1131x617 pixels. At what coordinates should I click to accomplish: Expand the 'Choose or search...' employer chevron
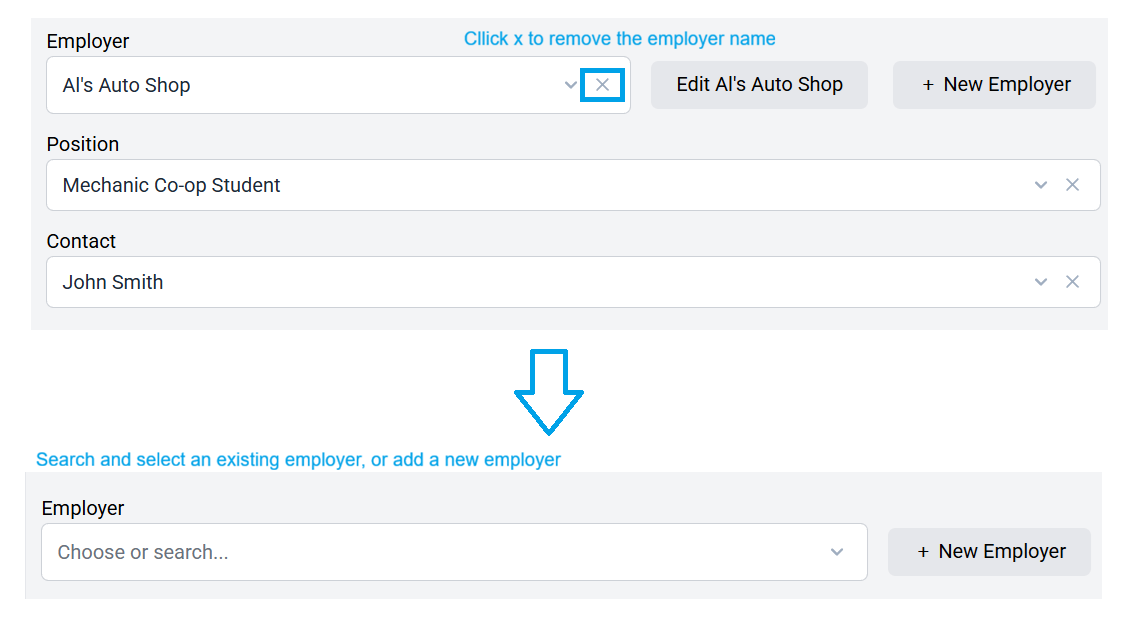point(837,552)
